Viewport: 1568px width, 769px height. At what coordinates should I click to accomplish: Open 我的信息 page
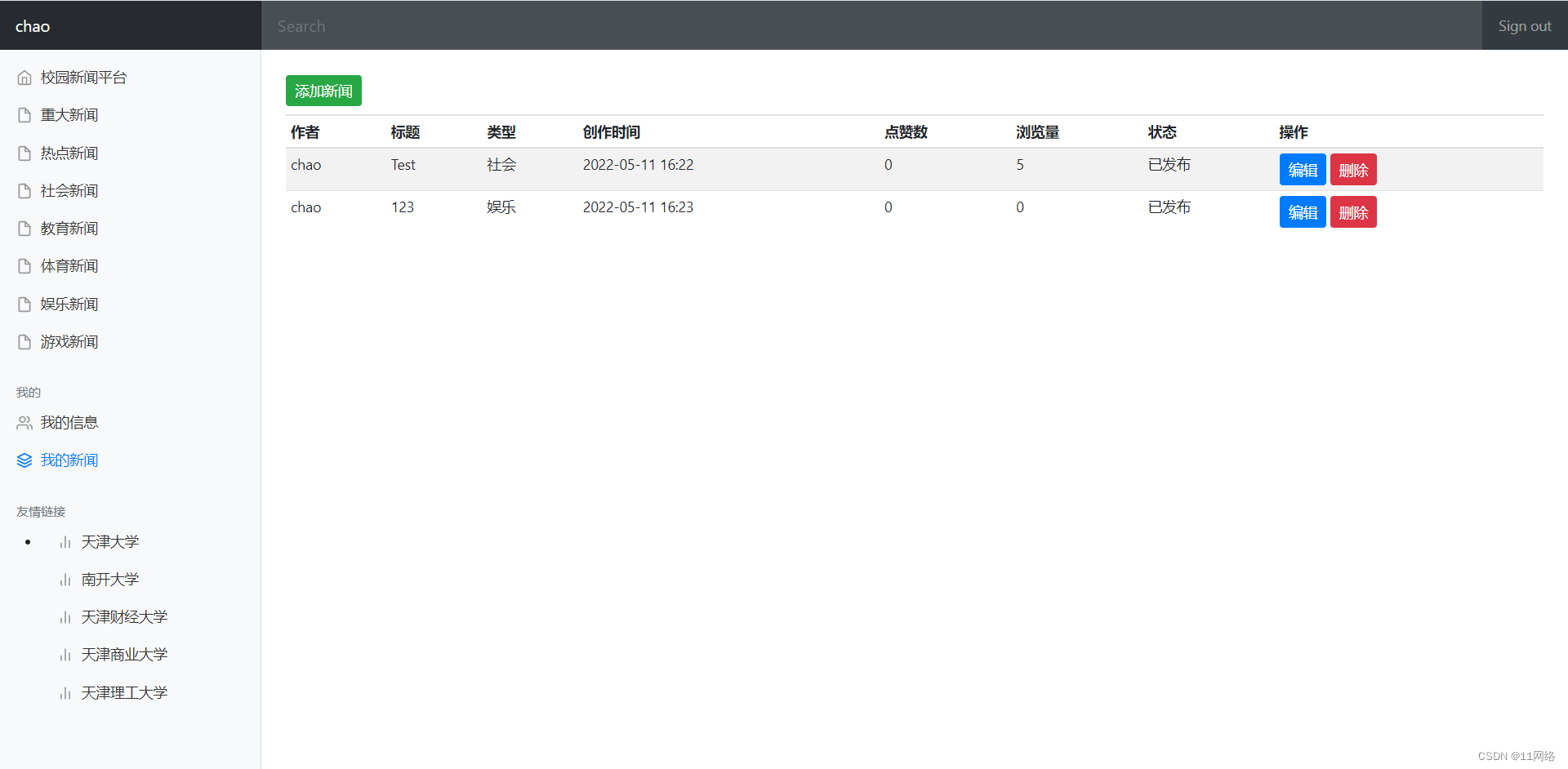(x=69, y=423)
